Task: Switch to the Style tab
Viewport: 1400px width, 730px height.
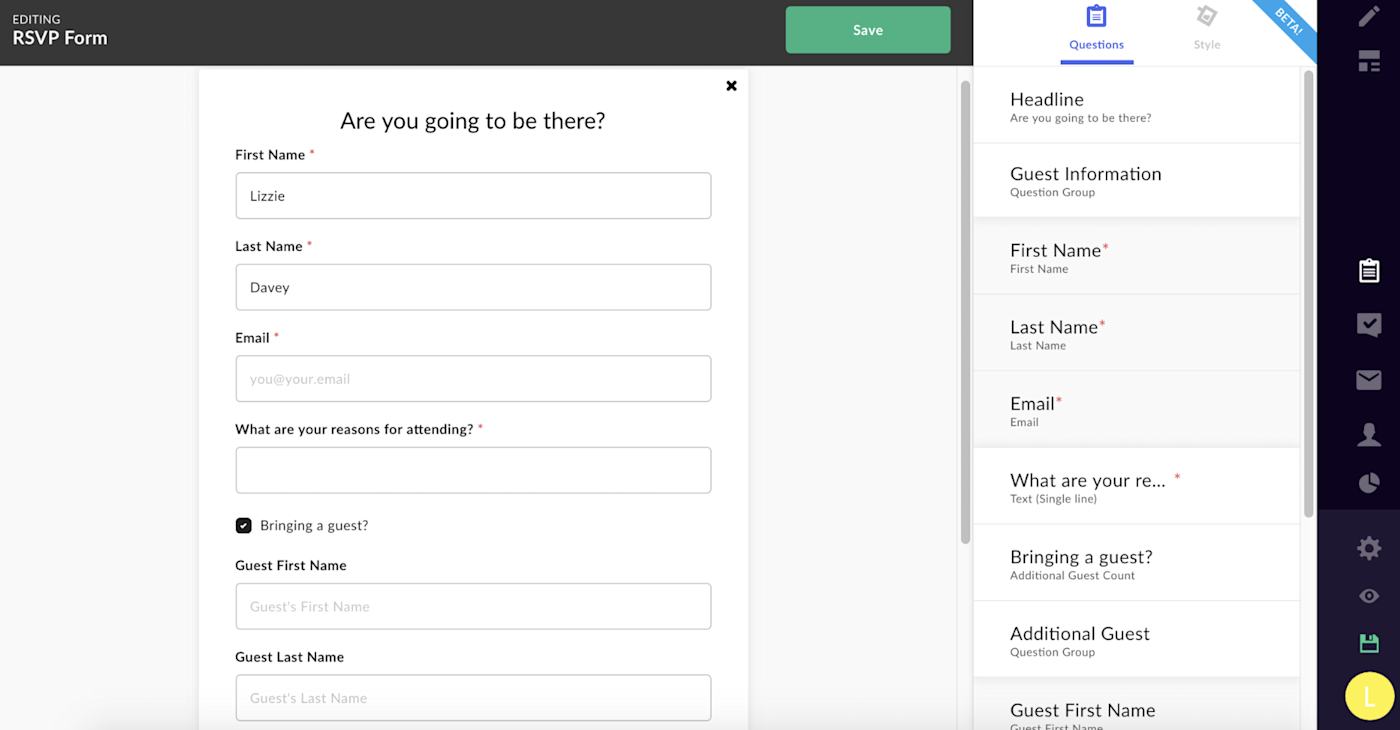Action: pos(1206,30)
